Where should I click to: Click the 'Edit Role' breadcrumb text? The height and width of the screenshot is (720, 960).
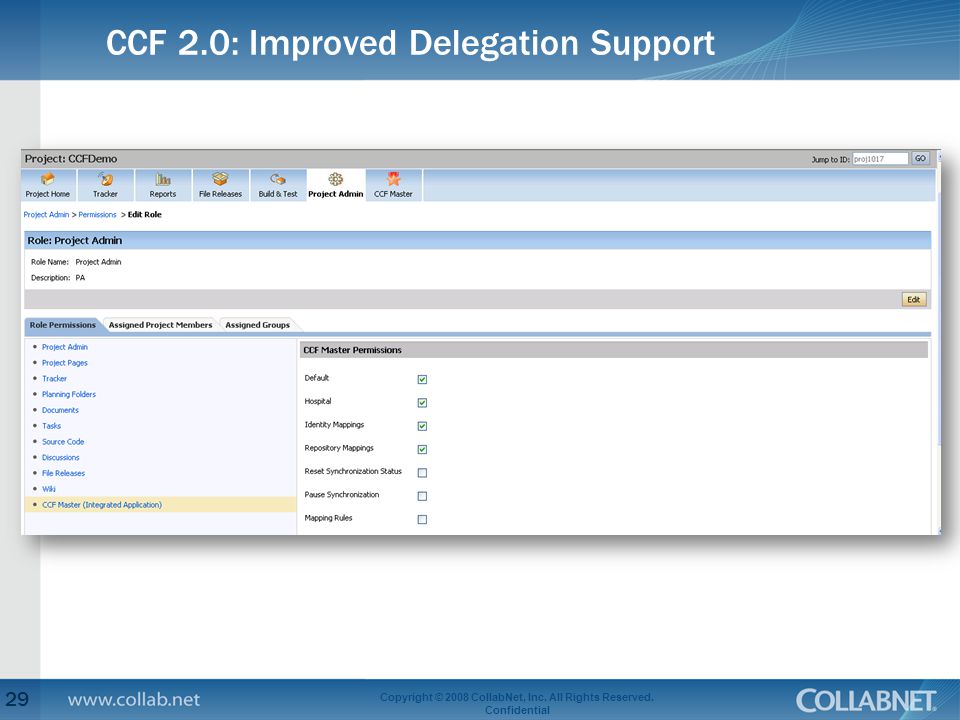coord(144,215)
